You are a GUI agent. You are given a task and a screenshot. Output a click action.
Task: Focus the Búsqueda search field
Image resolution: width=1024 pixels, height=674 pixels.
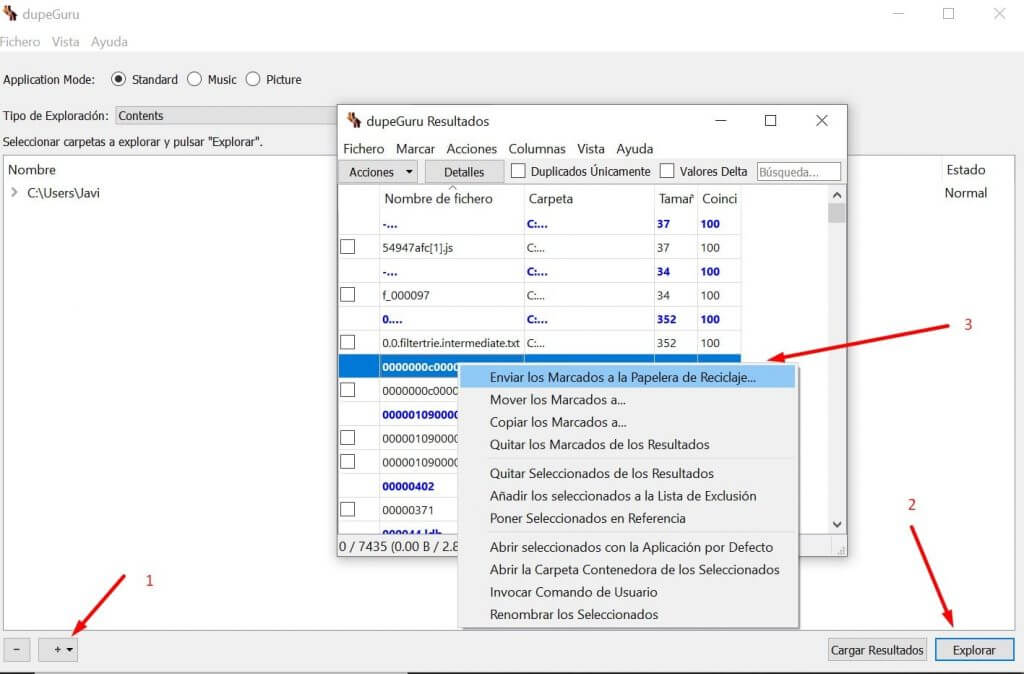(x=798, y=172)
